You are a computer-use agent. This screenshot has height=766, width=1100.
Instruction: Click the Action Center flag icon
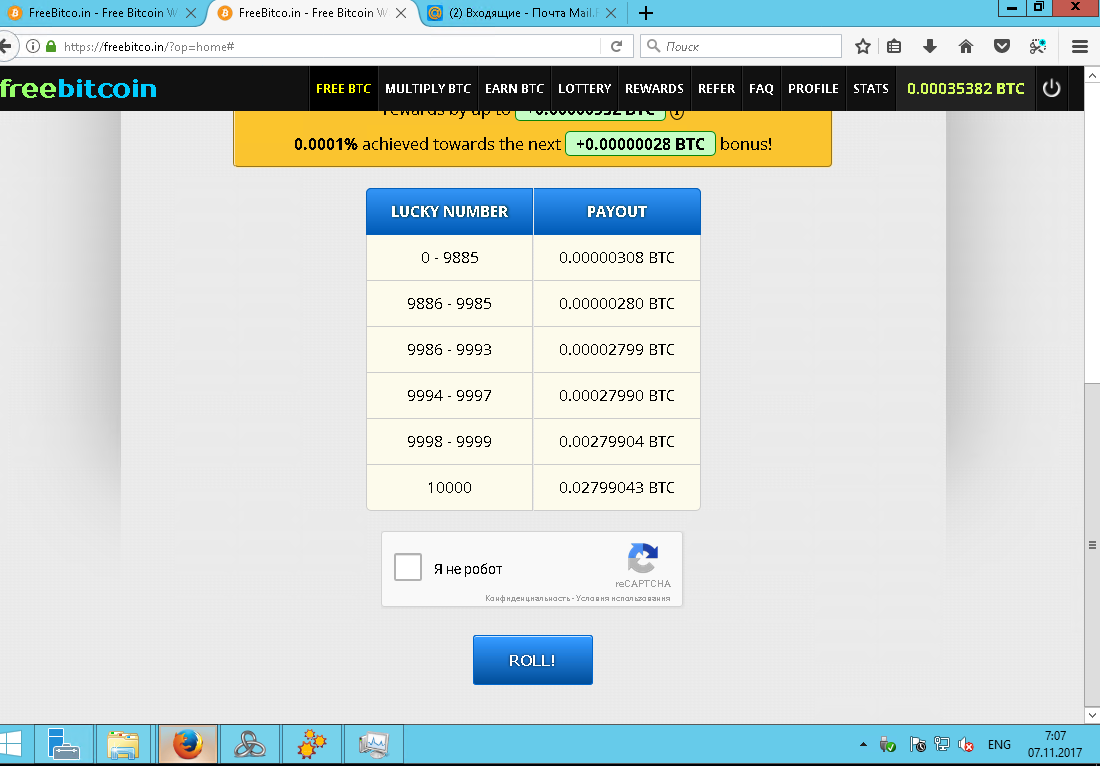click(917, 744)
